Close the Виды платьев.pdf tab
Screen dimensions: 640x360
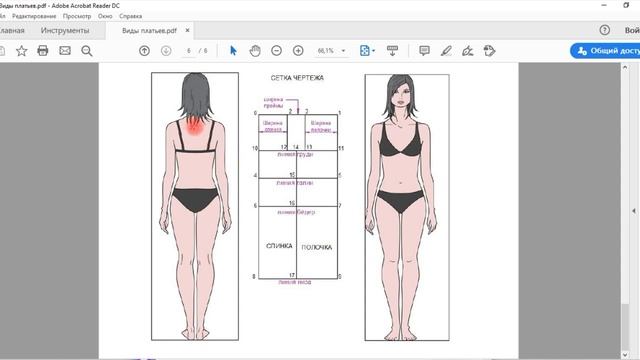[187, 31]
